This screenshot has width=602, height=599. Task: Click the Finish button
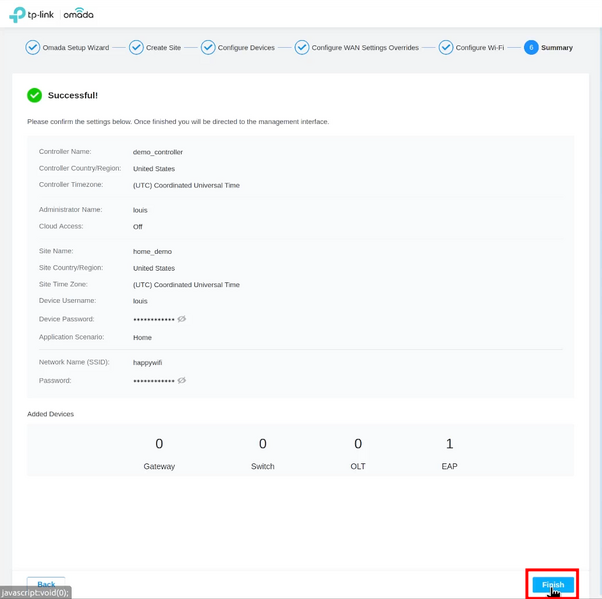click(x=553, y=584)
